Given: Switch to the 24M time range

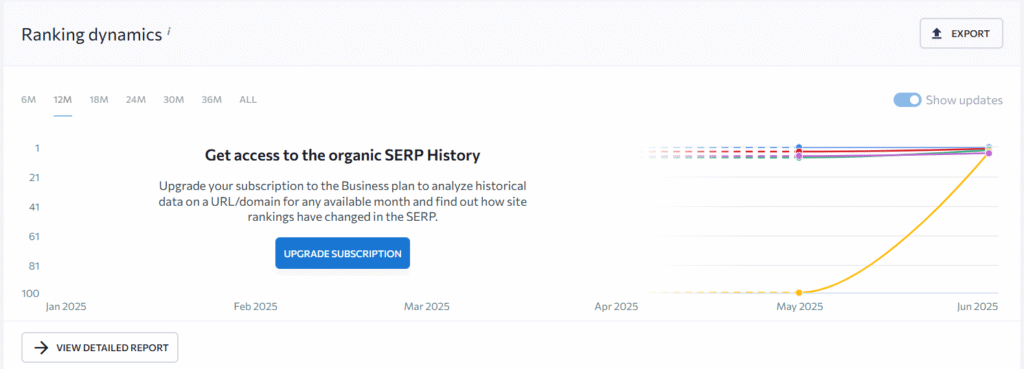Looking at the screenshot, I should 136,100.
